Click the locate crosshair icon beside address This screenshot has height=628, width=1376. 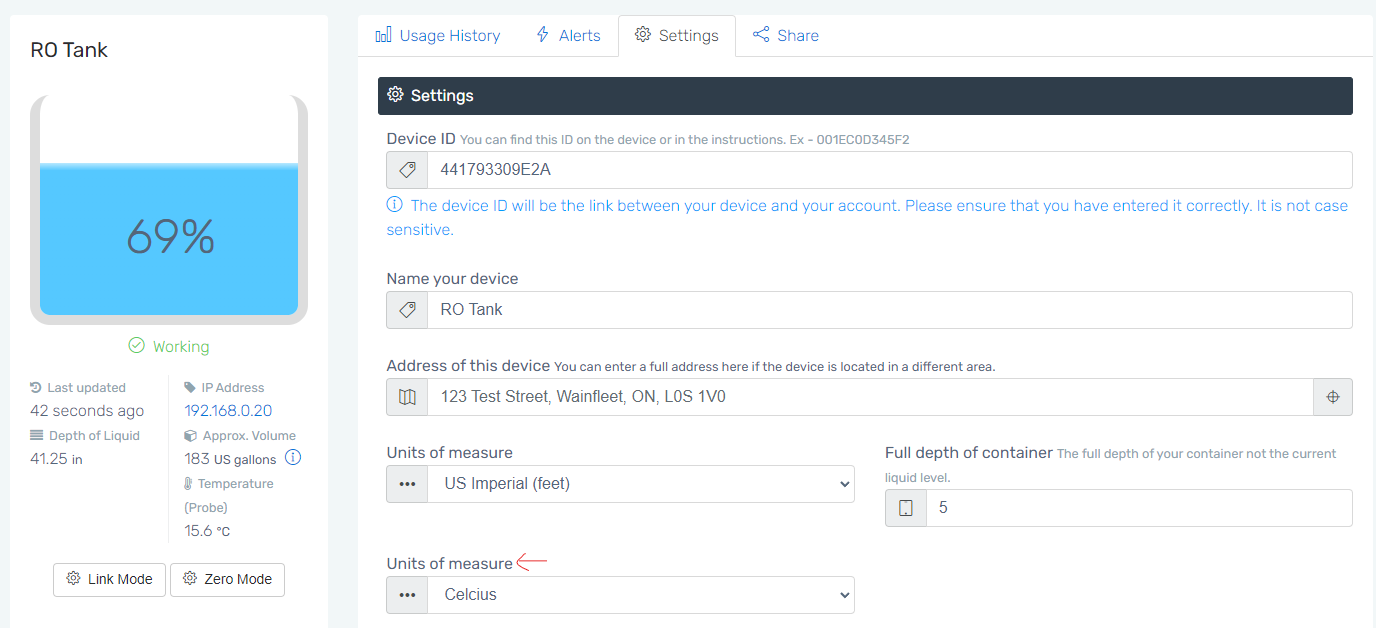(1333, 397)
